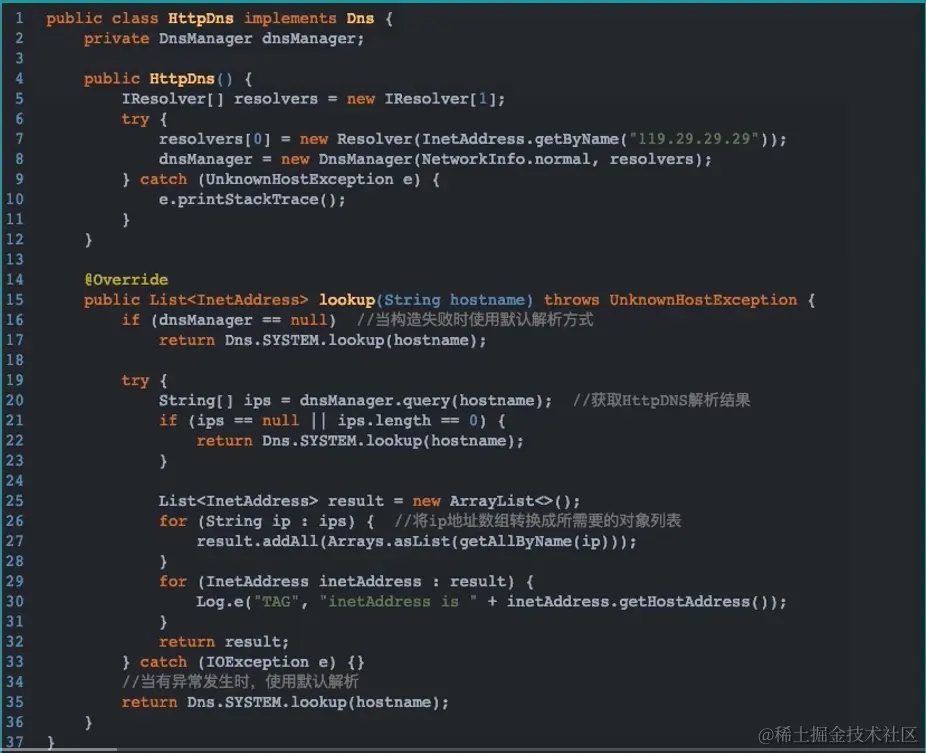Click the string "TAG" on line 30
This screenshot has width=926, height=753.
[x=276, y=602]
